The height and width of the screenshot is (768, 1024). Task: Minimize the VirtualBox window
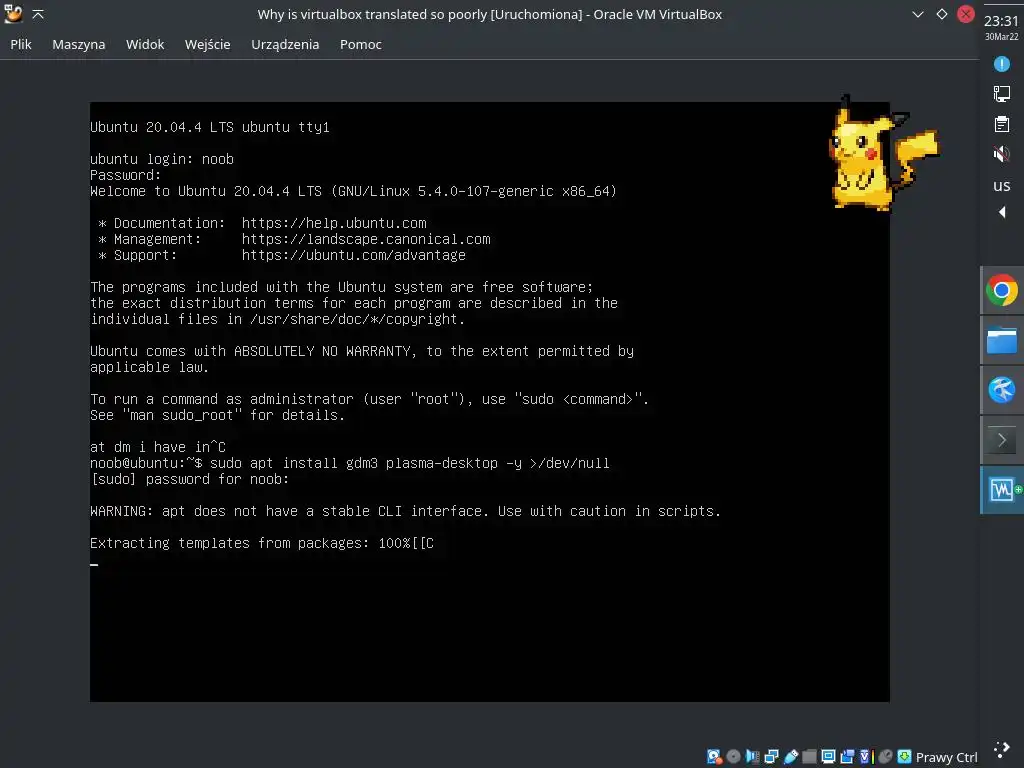[918, 14]
